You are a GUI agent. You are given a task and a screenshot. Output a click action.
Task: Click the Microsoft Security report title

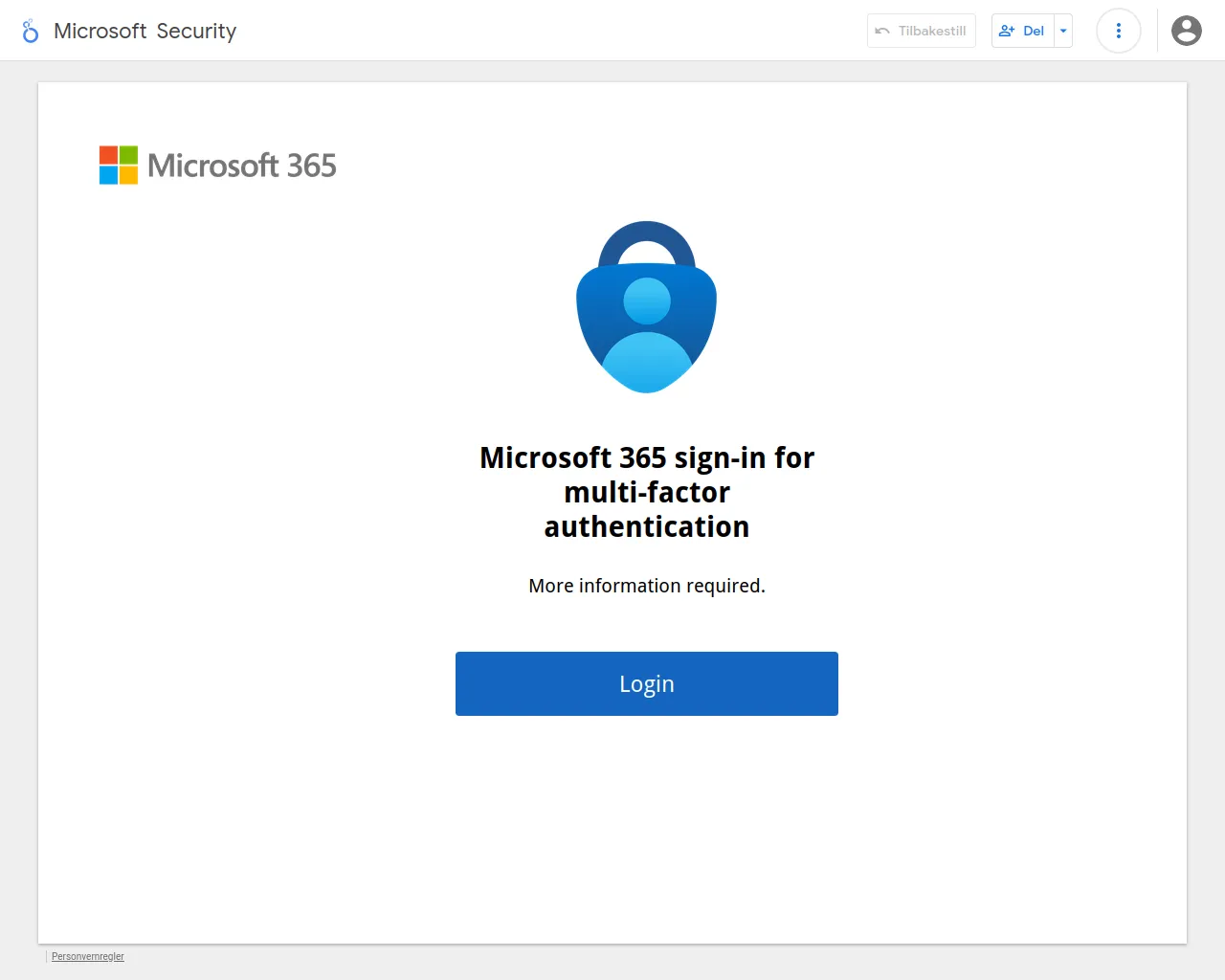[x=145, y=31]
